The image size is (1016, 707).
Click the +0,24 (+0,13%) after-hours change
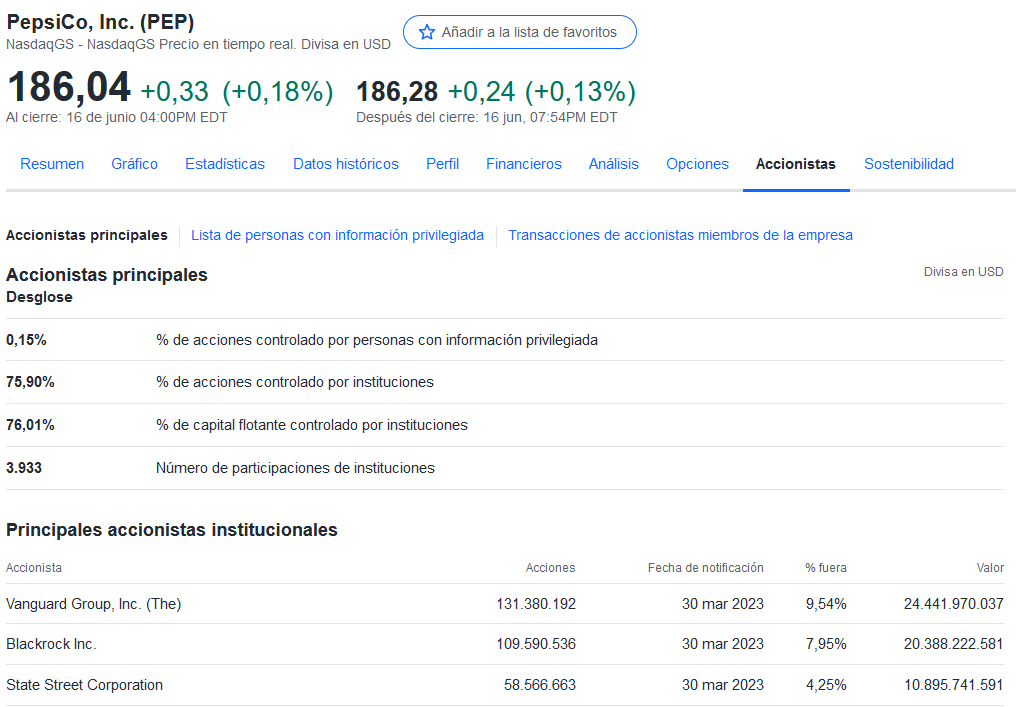tap(542, 91)
